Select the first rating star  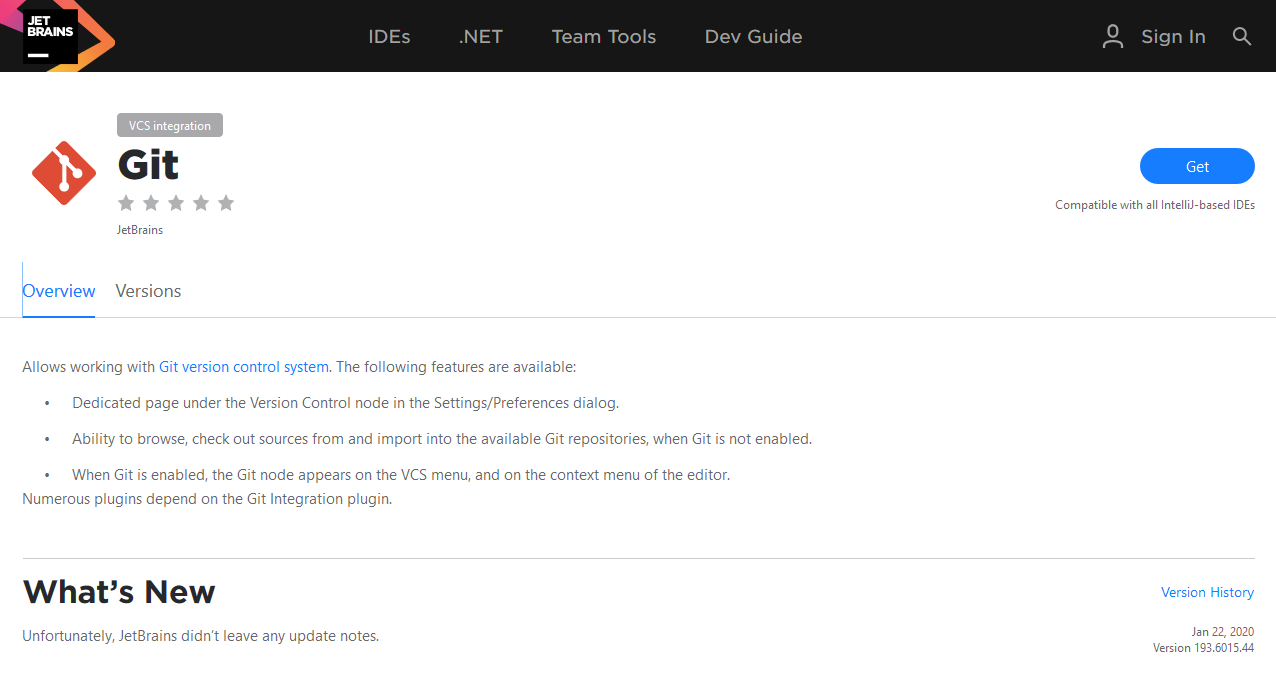126,203
